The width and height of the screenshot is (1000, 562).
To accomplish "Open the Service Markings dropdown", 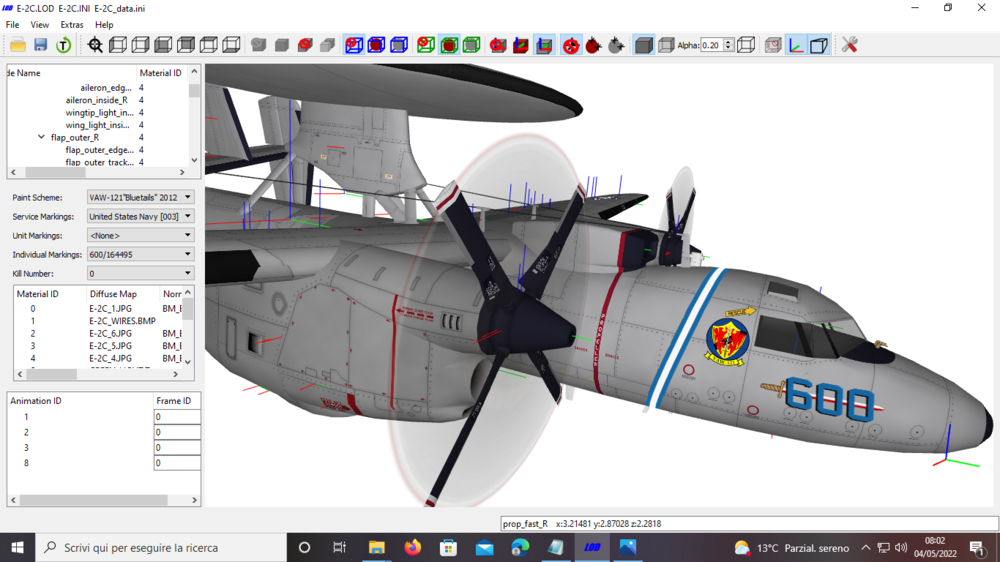I will [x=140, y=216].
